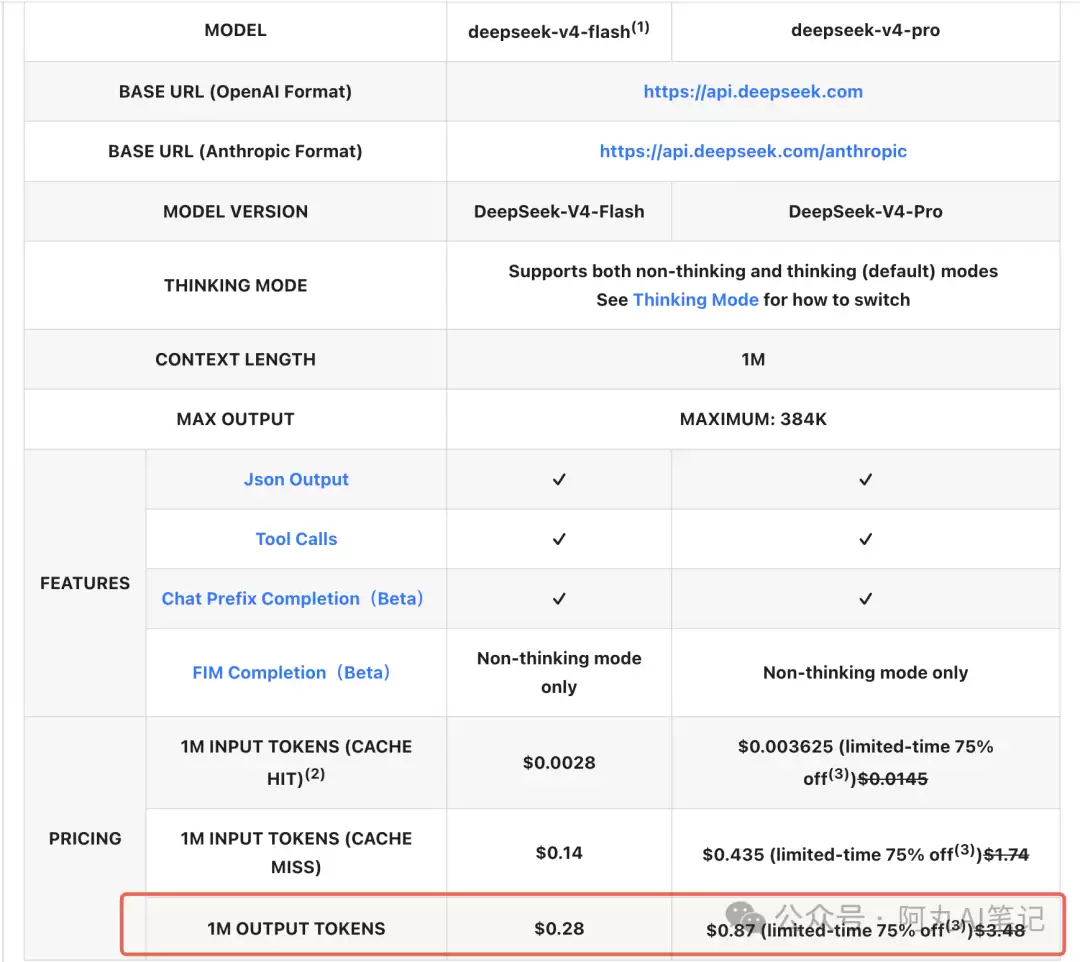
Task: Click the 1M OUTPUT TOKENS label
Action: (x=296, y=929)
